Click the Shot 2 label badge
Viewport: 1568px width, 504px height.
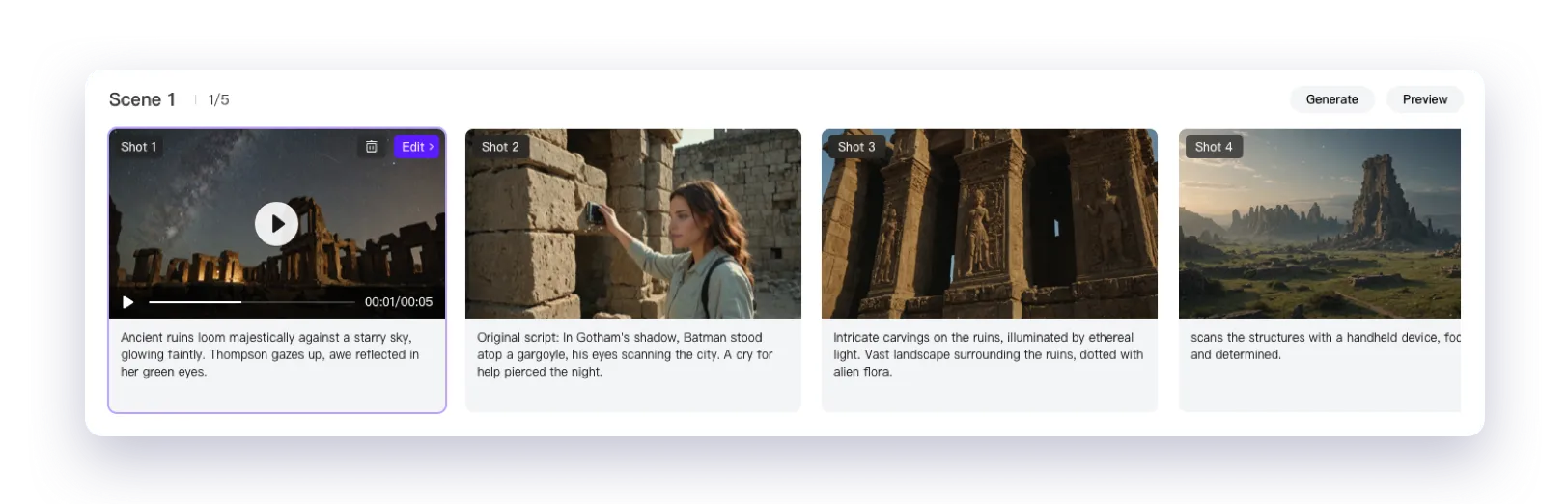[x=500, y=147]
